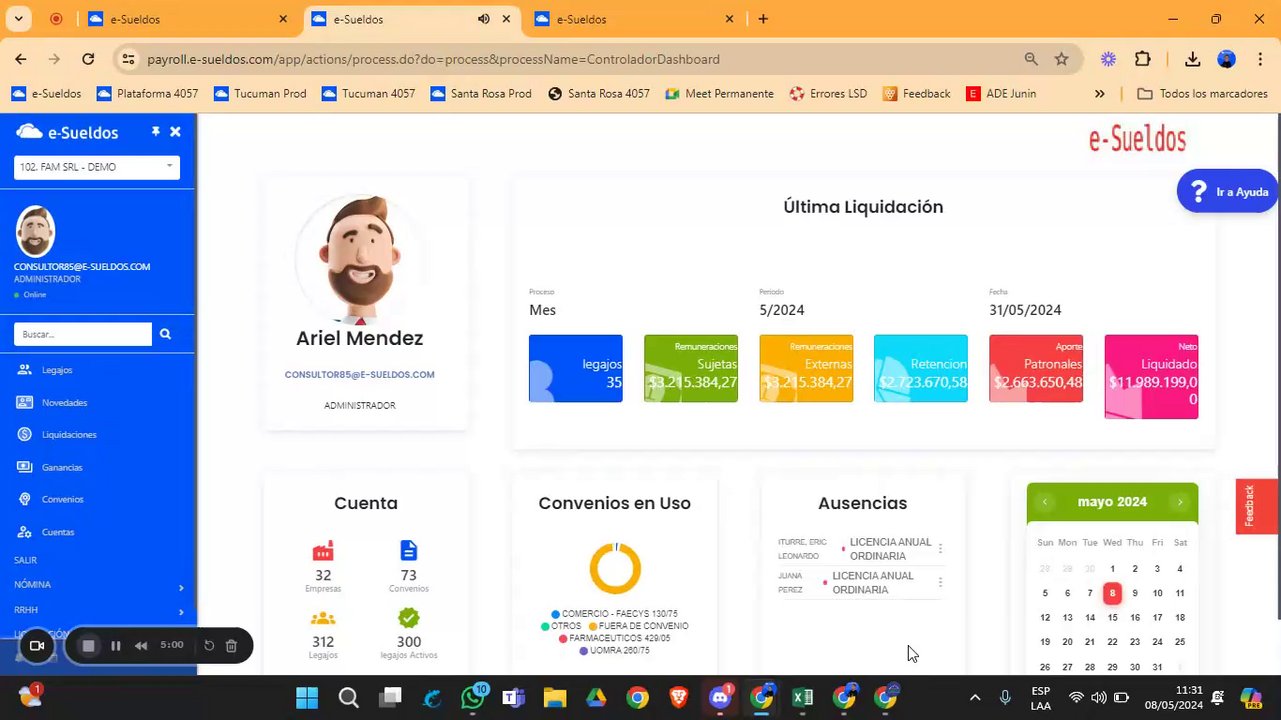Open the Errores LSD bookmark

[x=828, y=93]
